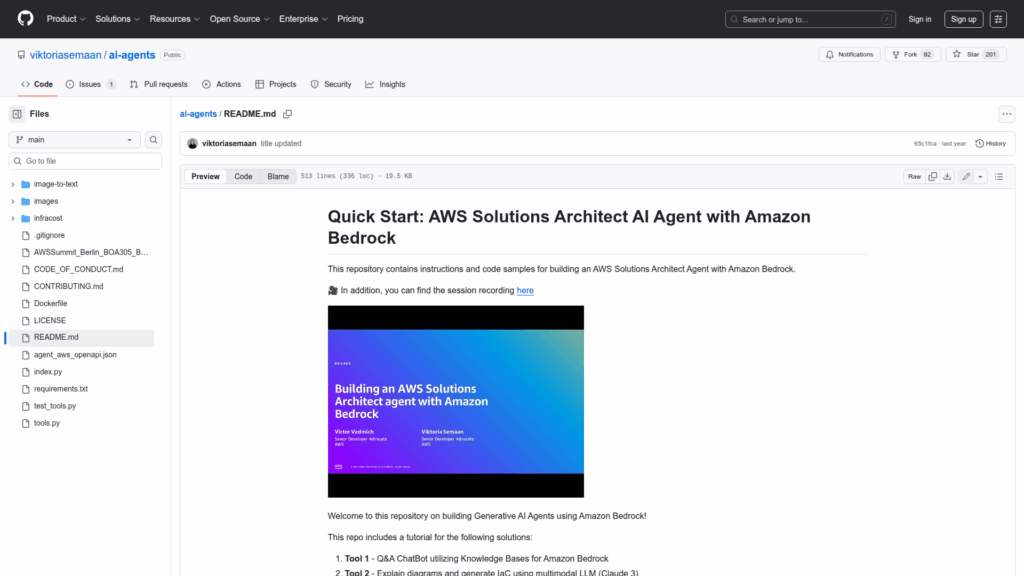Viewport: 1024px width, 576px height.
Task: Switch to the Blame view
Action: 278,176
